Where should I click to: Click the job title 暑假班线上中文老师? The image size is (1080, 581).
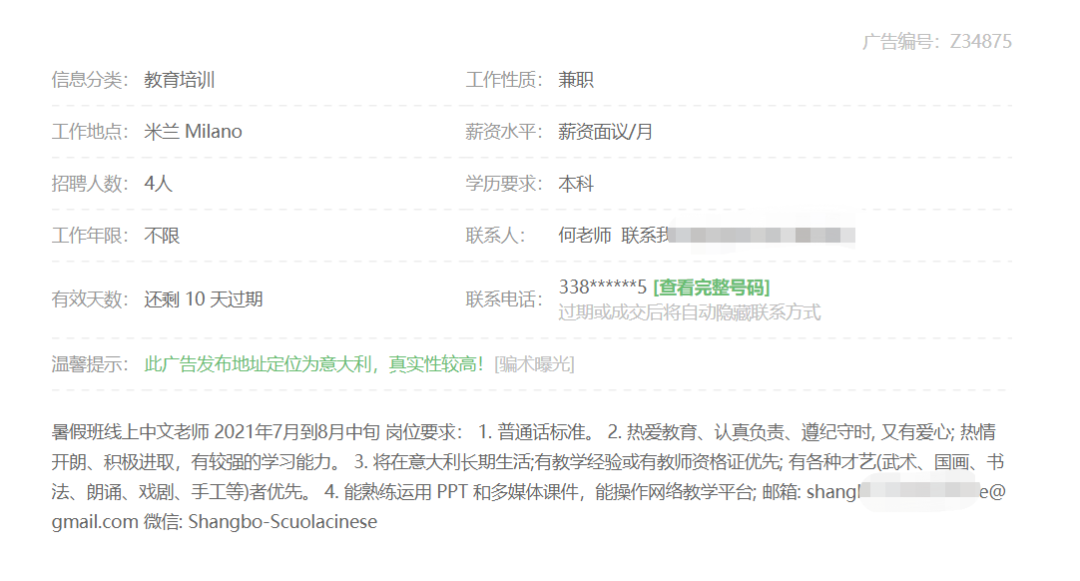pyautogui.click(x=130, y=432)
